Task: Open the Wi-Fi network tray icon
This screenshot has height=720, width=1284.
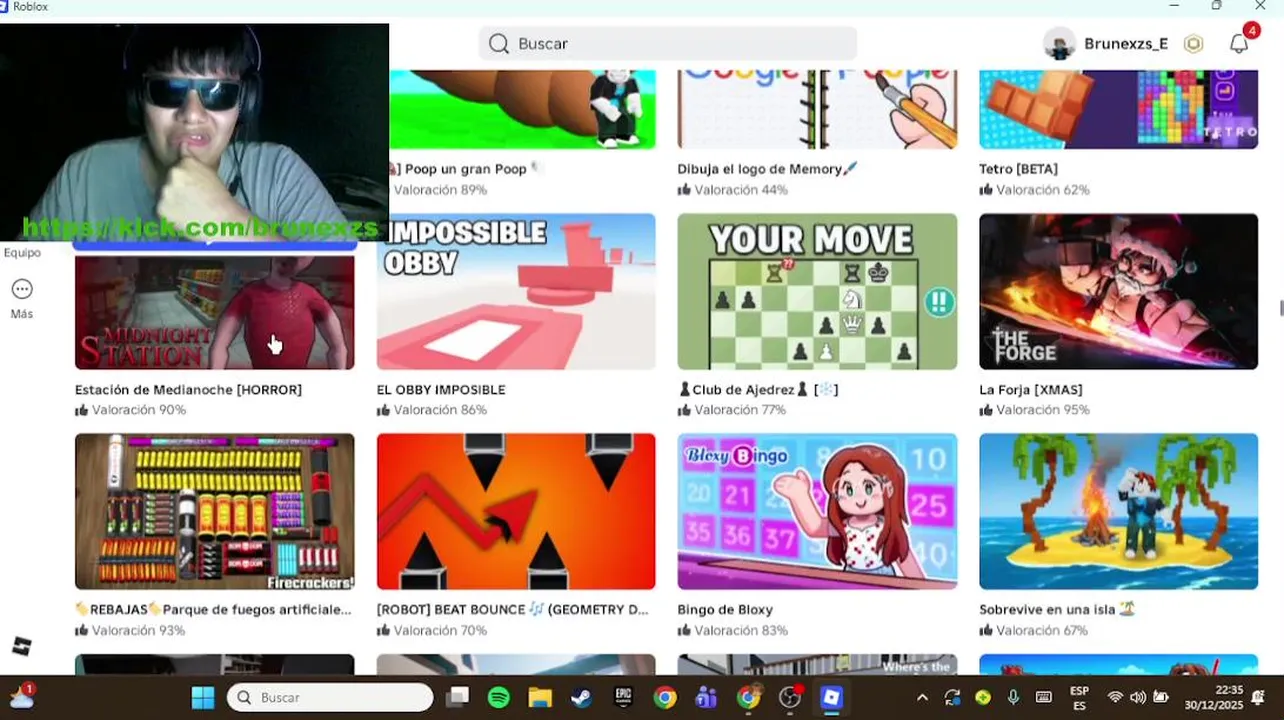Action: 1115,697
